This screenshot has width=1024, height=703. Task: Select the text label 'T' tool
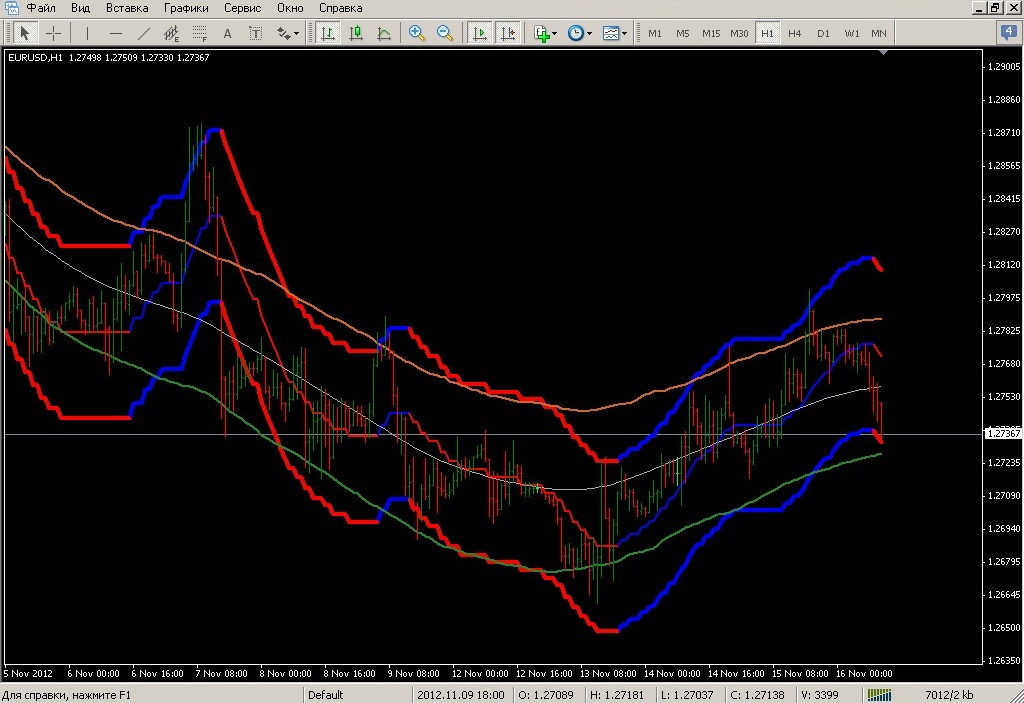pos(255,33)
